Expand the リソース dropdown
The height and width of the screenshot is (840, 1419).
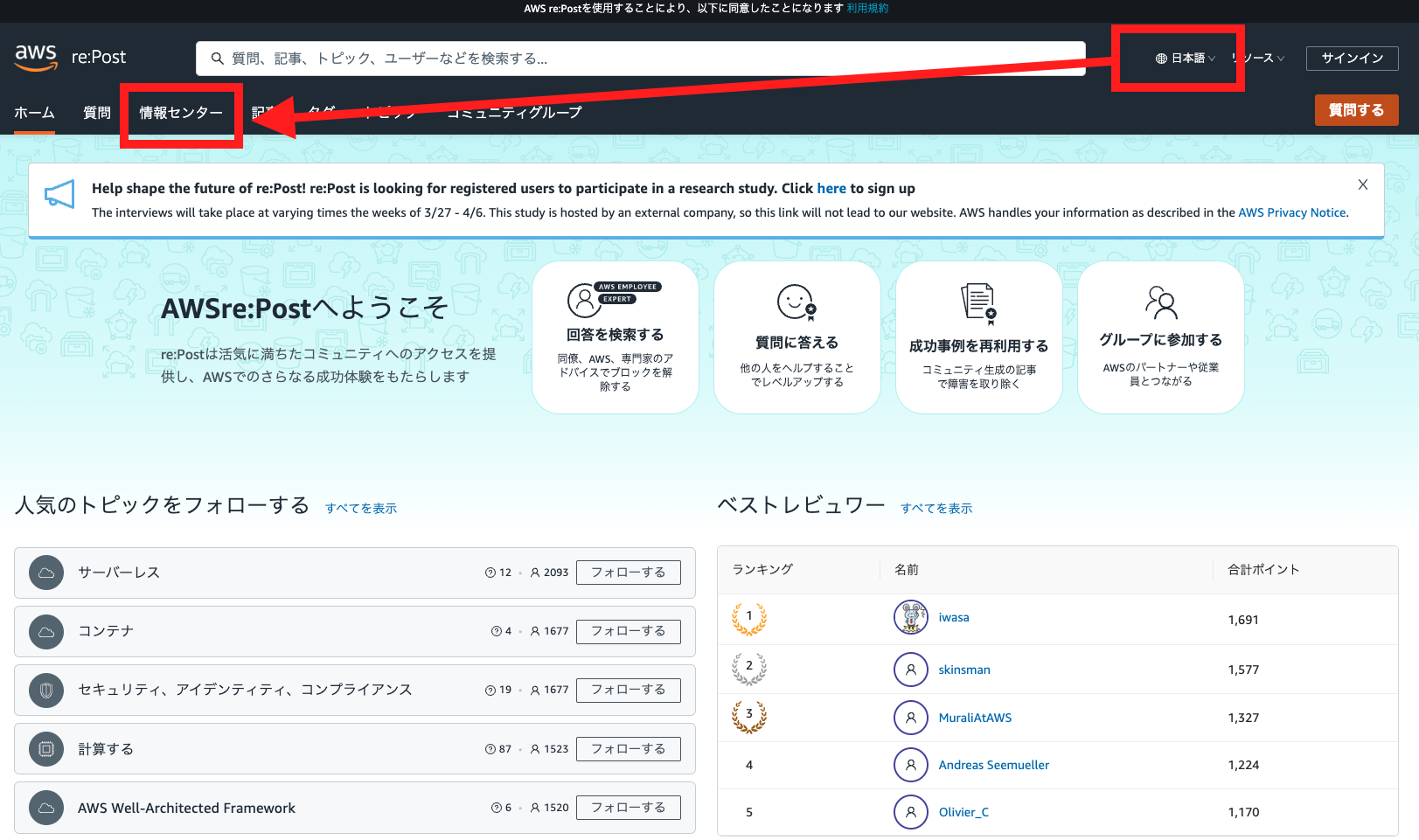tap(1257, 58)
